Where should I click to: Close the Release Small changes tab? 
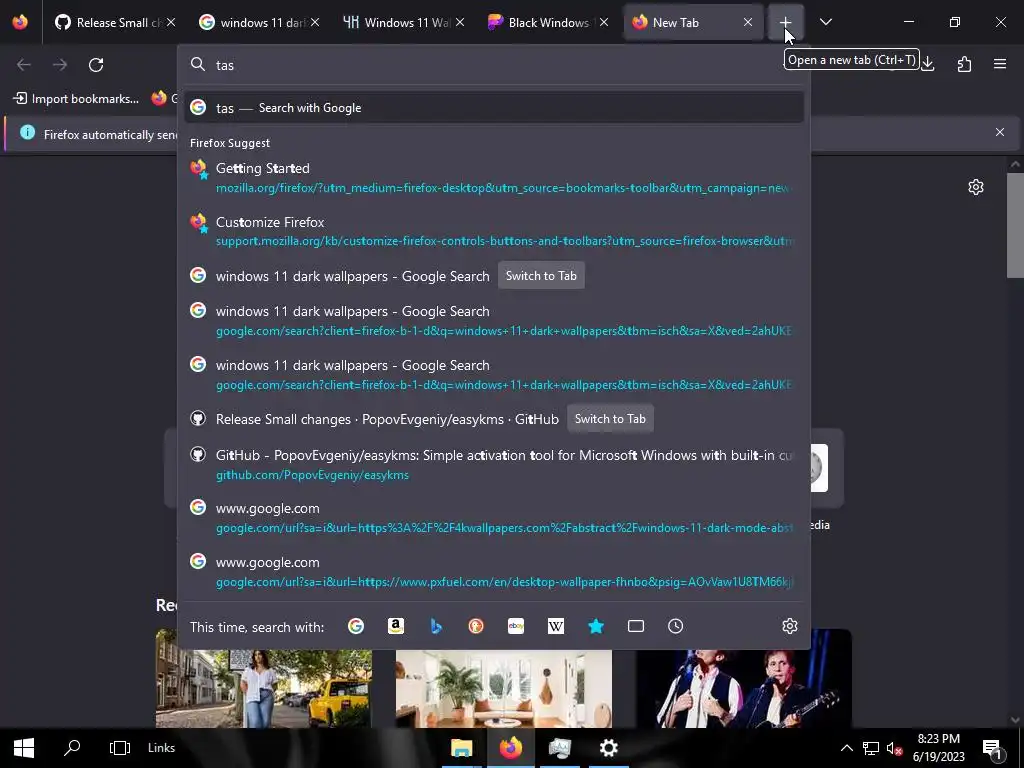170,22
